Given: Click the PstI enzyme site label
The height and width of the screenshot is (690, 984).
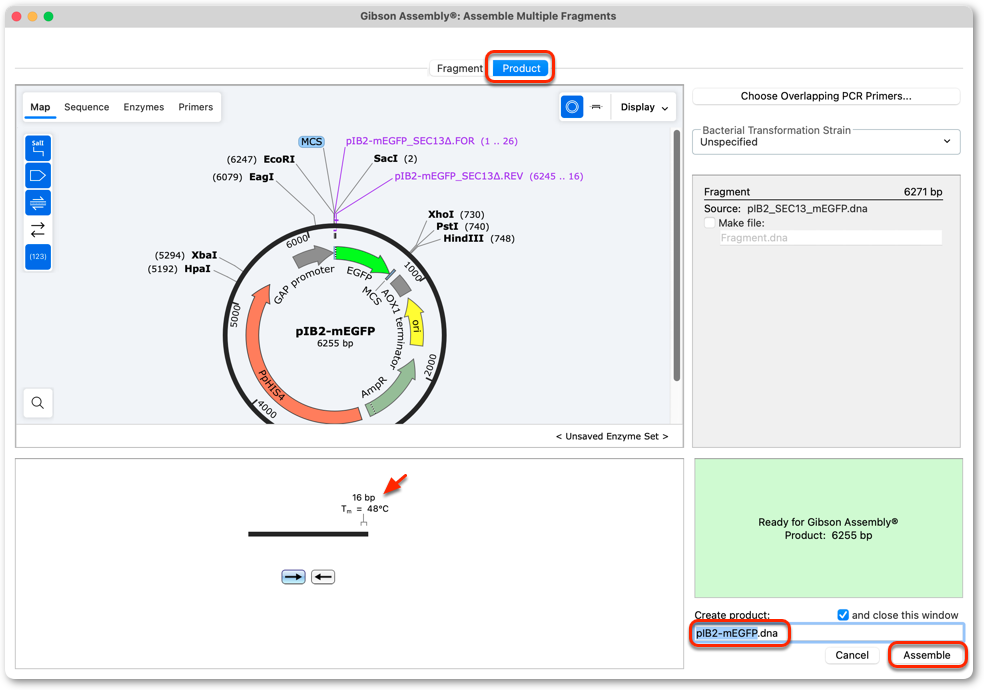Looking at the screenshot, I should (x=447, y=226).
